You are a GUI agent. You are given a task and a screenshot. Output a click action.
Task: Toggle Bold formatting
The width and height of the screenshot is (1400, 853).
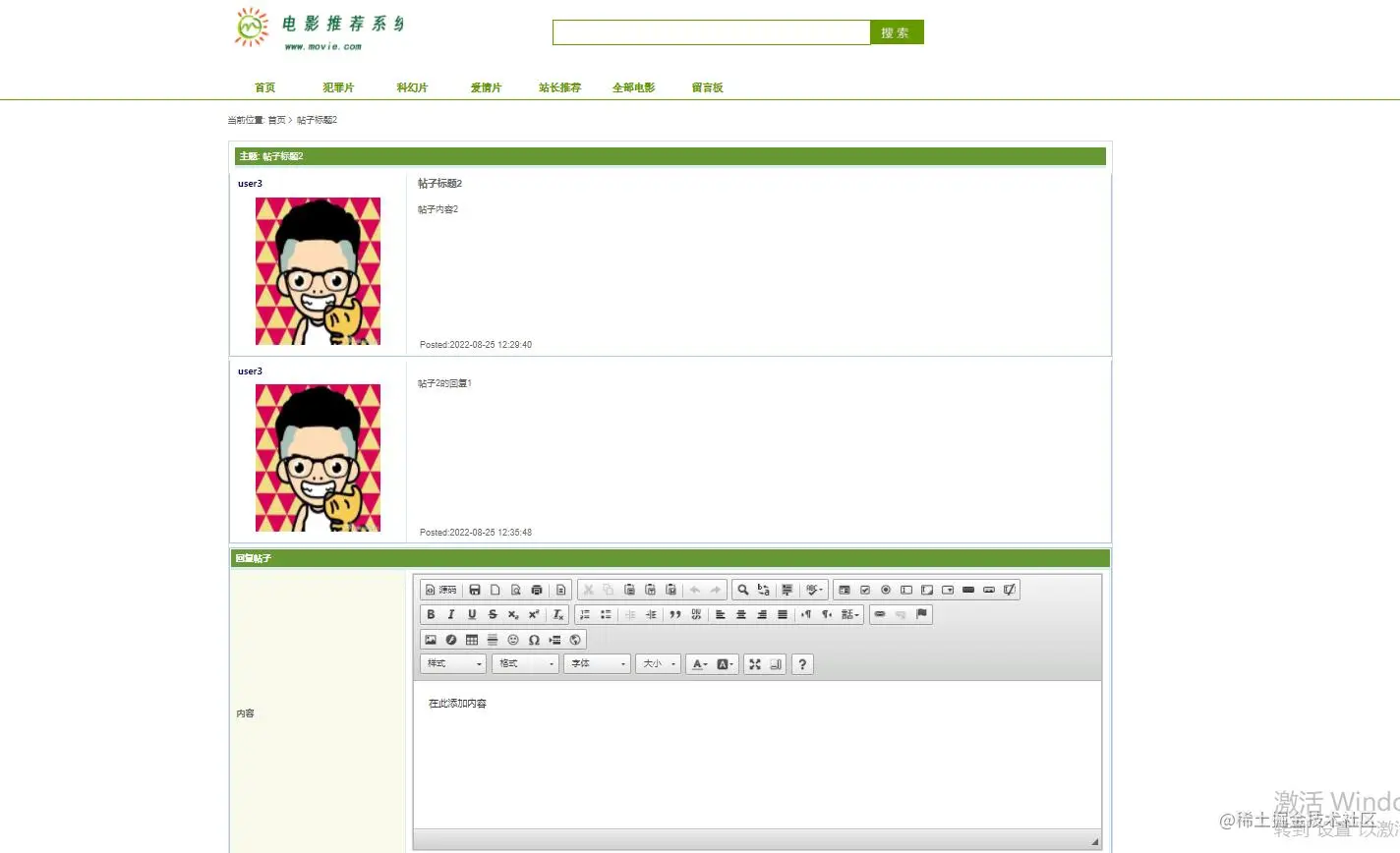(x=431, y=614)
